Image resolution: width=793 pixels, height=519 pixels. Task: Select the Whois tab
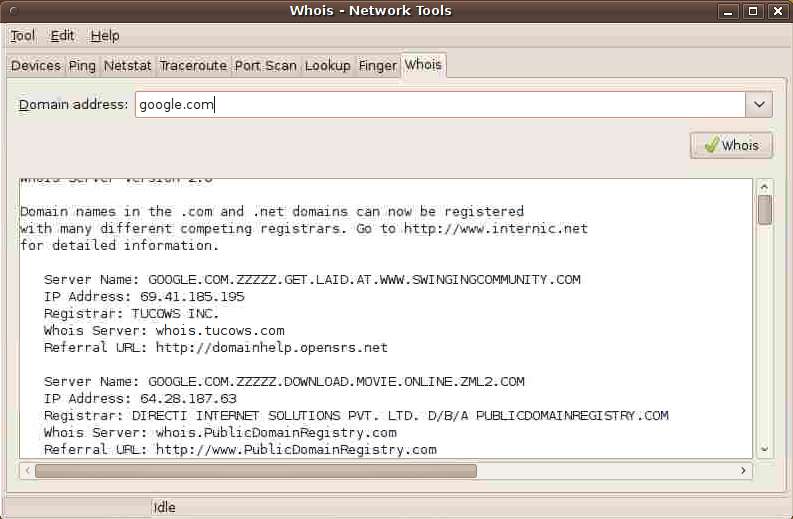point(423,65)
